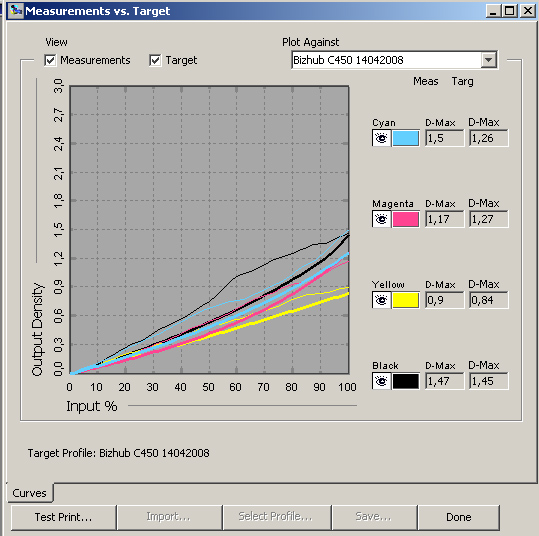Toggle Cyan curve visibility eye
Screen dimensions: 539x536
click(381, 138)
